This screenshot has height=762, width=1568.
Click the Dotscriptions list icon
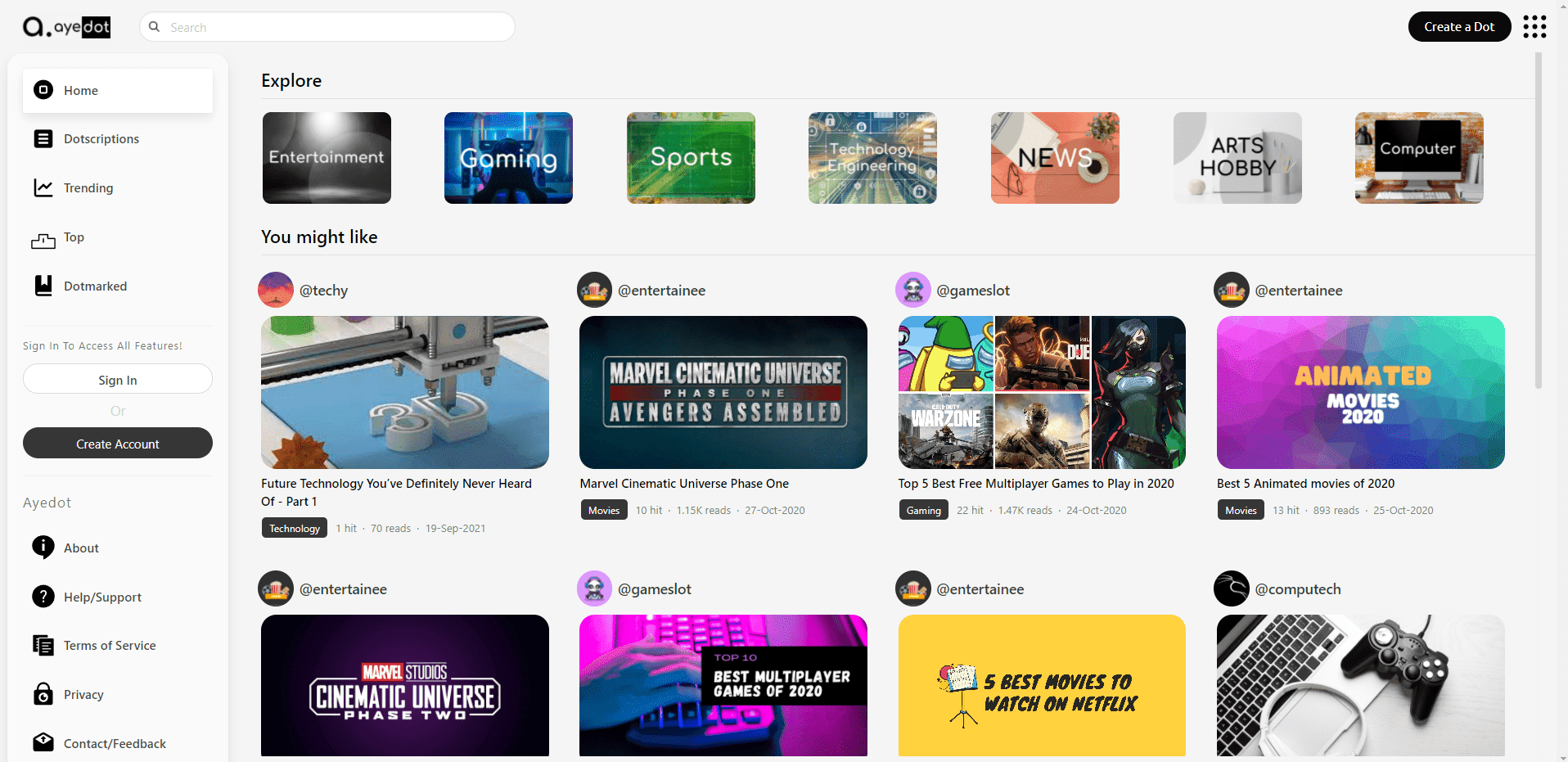43,139
